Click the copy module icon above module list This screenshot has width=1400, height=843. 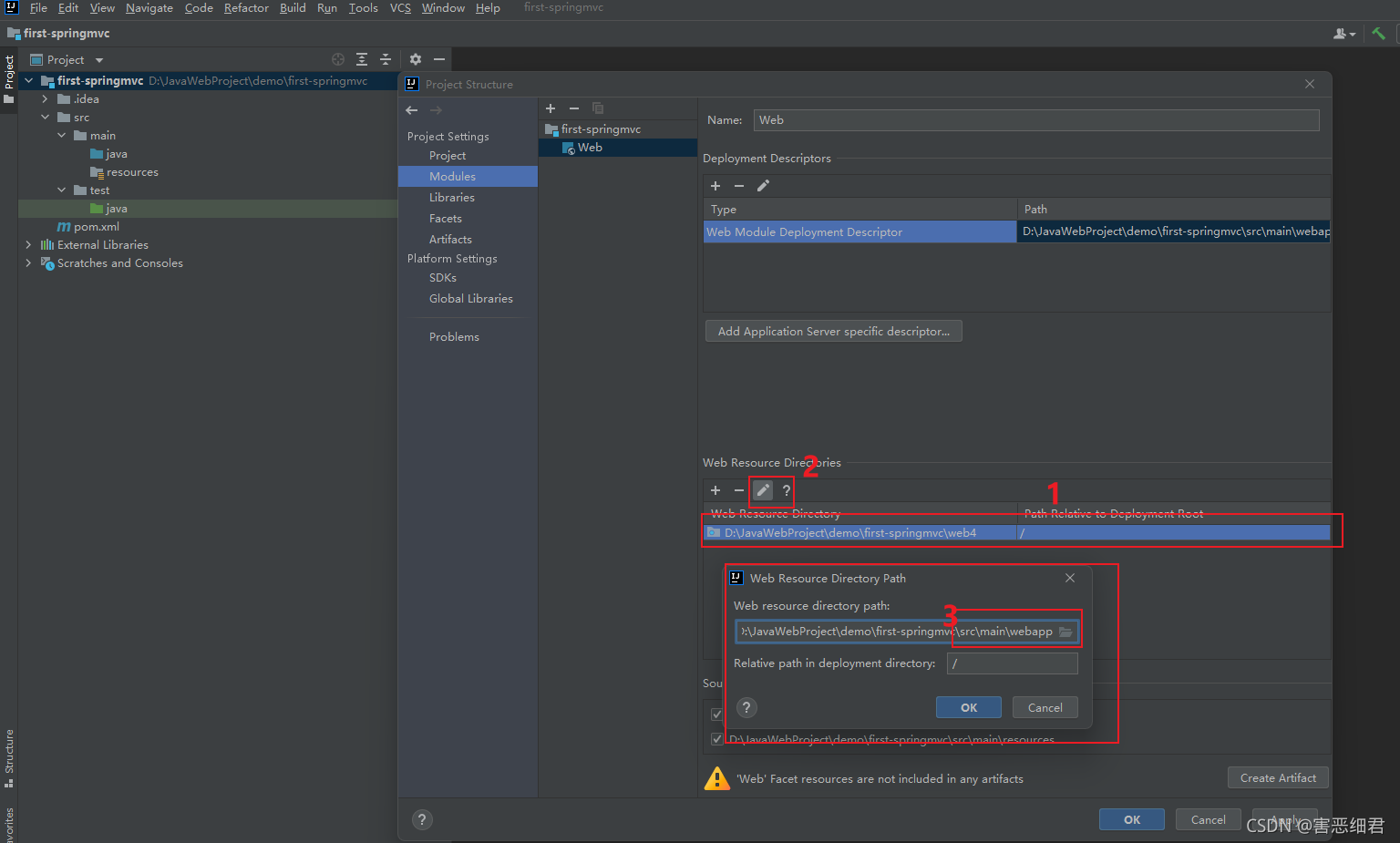click(598, 108)
